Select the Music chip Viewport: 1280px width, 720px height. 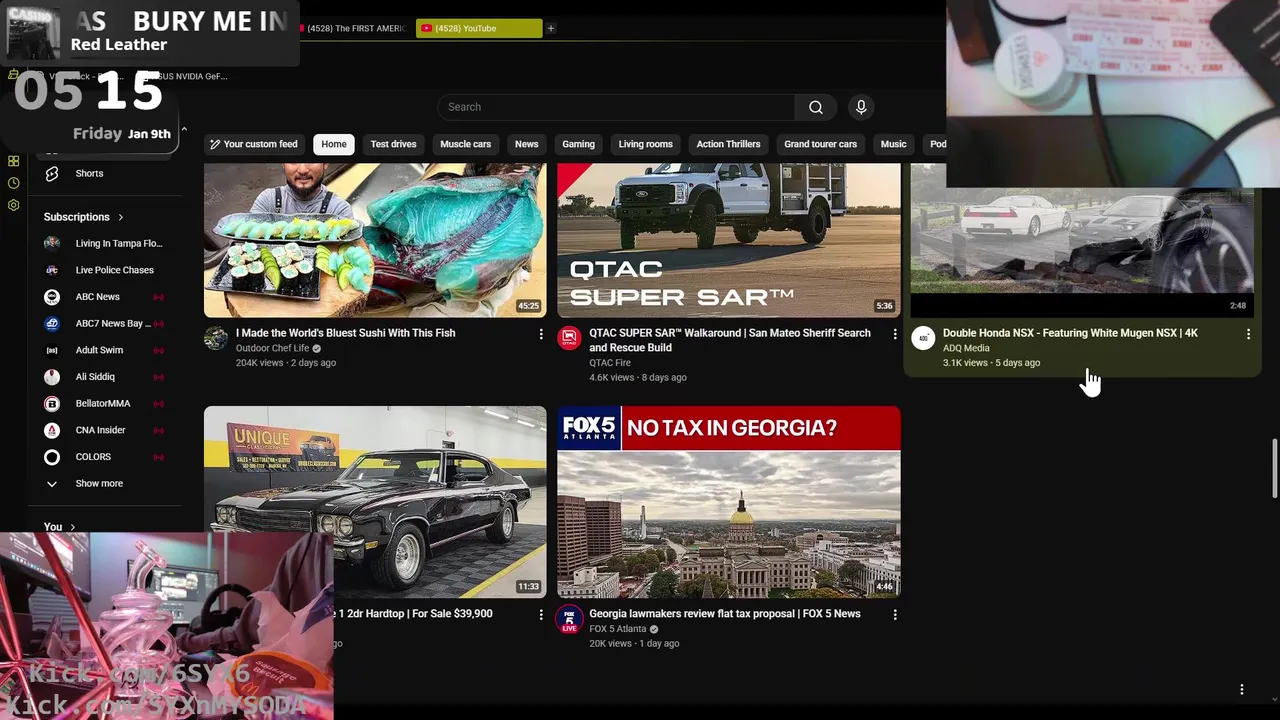[x=893, y=144]
